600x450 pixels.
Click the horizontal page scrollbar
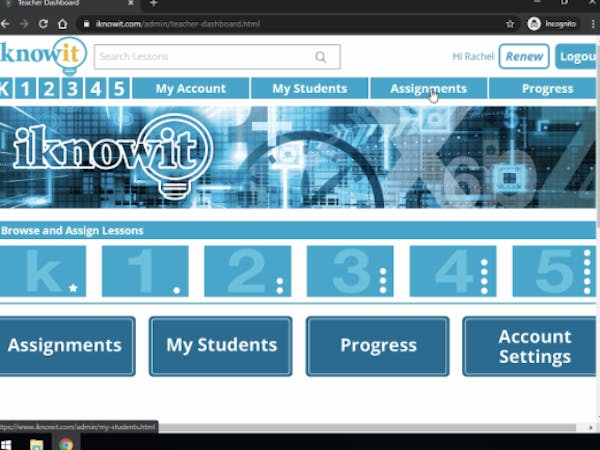367,427
